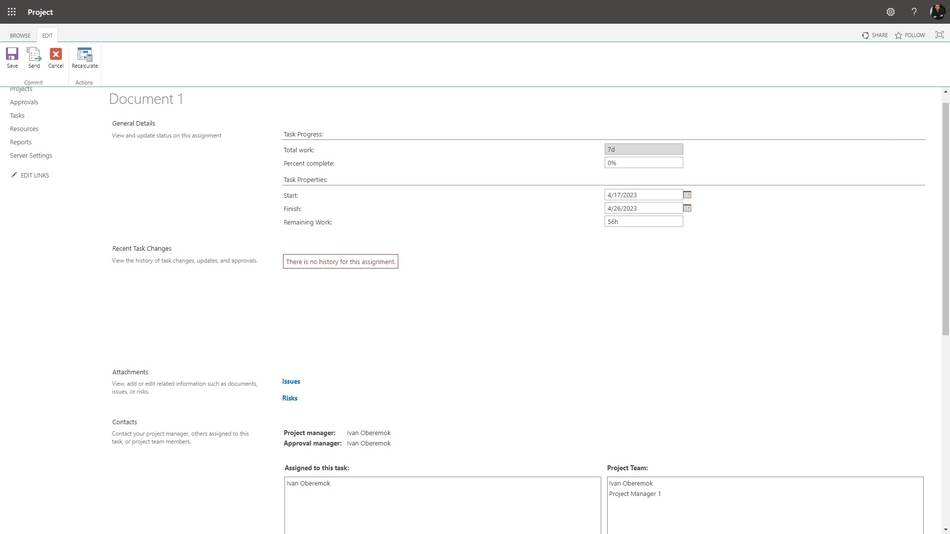Click the page vertical scrollbar thumb

(945, 218)
